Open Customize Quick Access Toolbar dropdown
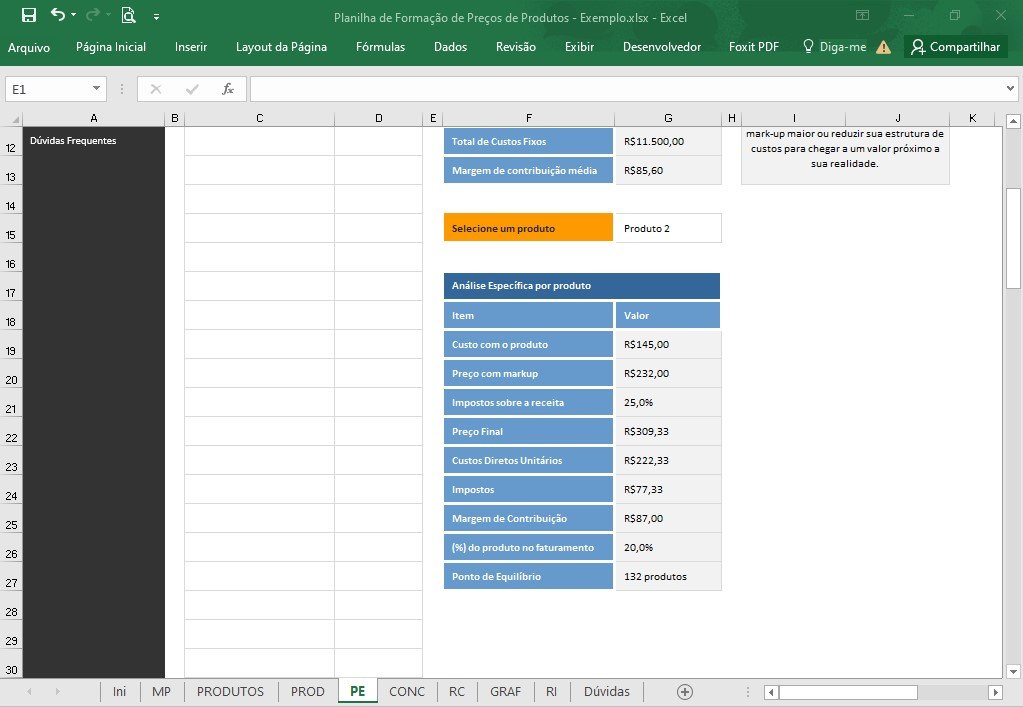Screen dimensions: 1023x707 157,16
